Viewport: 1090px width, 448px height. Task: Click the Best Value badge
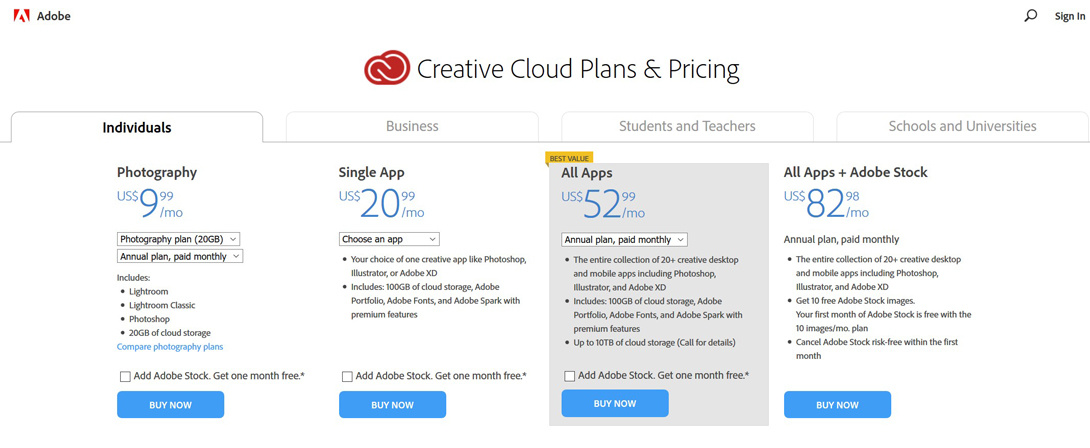point(569,158)
